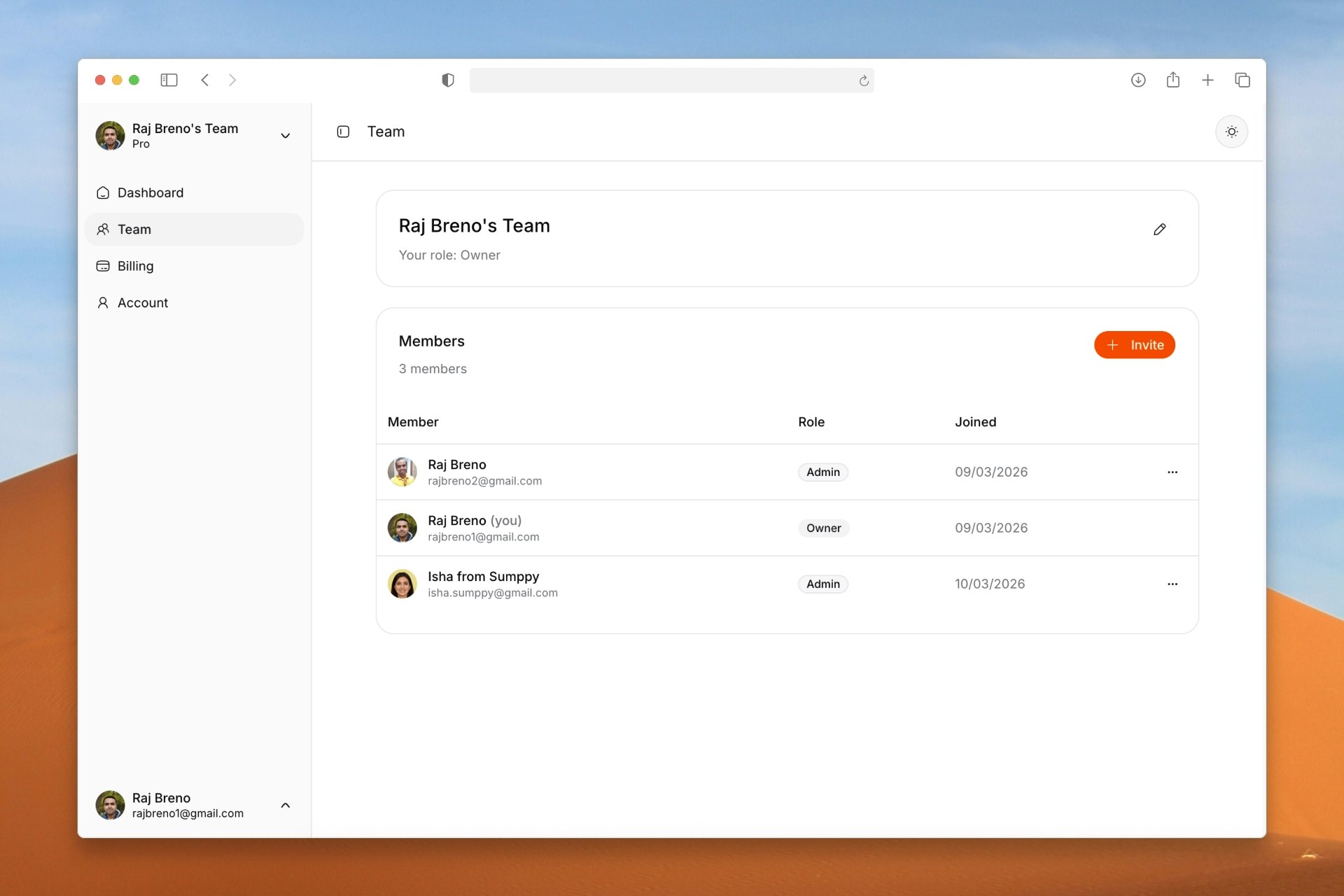
Task: Click the pencil icon to edit team name
Action: pos(1159,230)
